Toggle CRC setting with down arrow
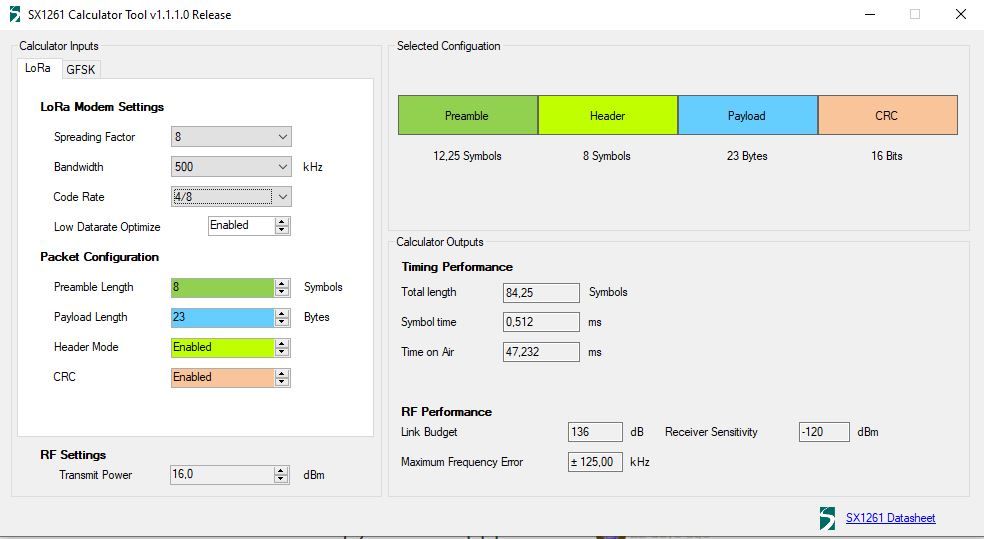The image size is (984, 539). click(282, 382)
